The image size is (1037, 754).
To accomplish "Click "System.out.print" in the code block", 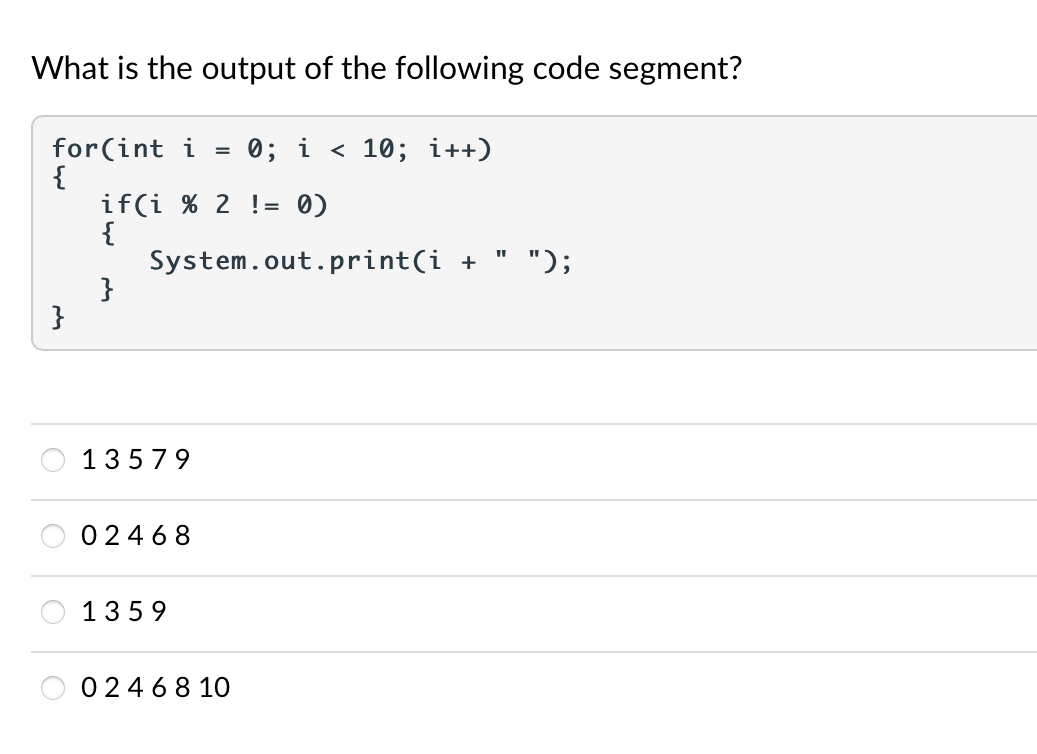I will [x=274, y=262].
